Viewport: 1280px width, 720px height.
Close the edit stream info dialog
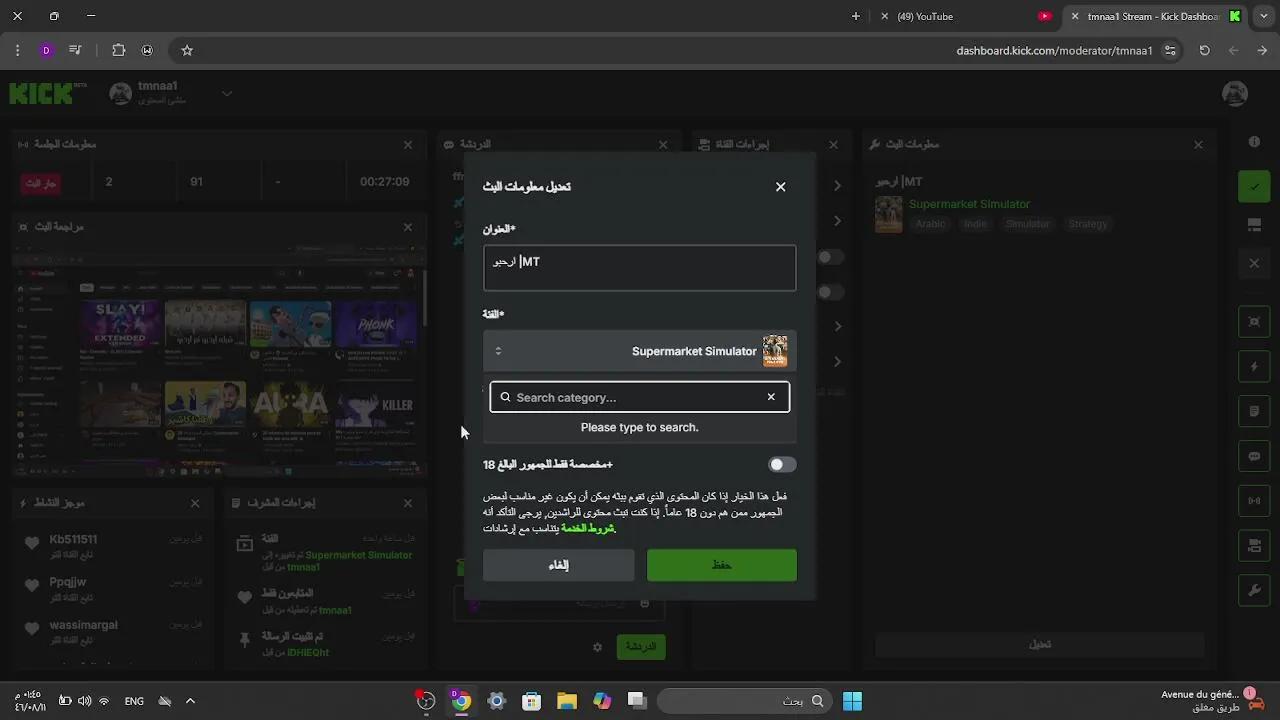click(x=781, y=187)
